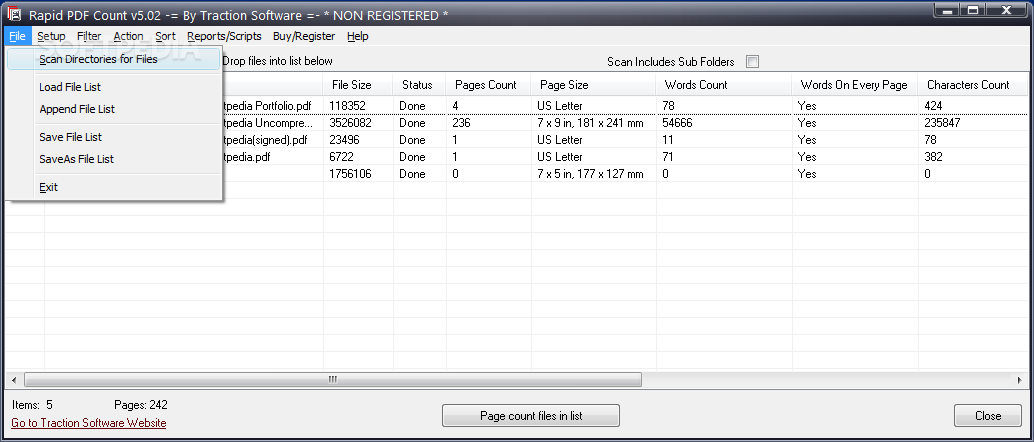Open the Filter menu
This screenshot has height=442, width=1034.
tap(89, 36)
